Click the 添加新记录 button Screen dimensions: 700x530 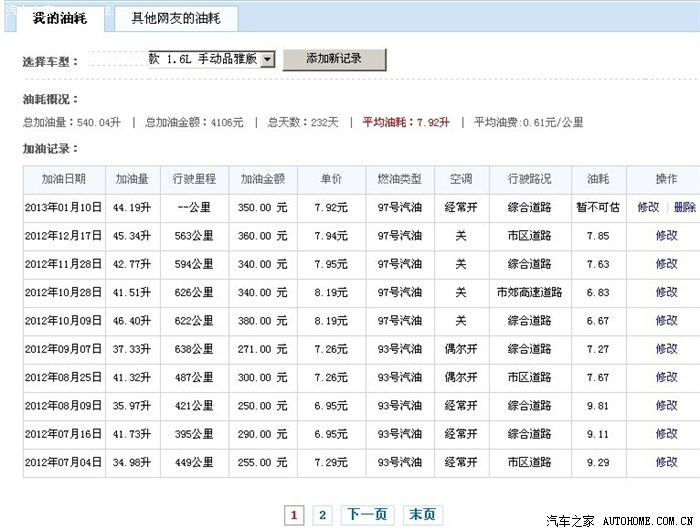click(334, 59)
